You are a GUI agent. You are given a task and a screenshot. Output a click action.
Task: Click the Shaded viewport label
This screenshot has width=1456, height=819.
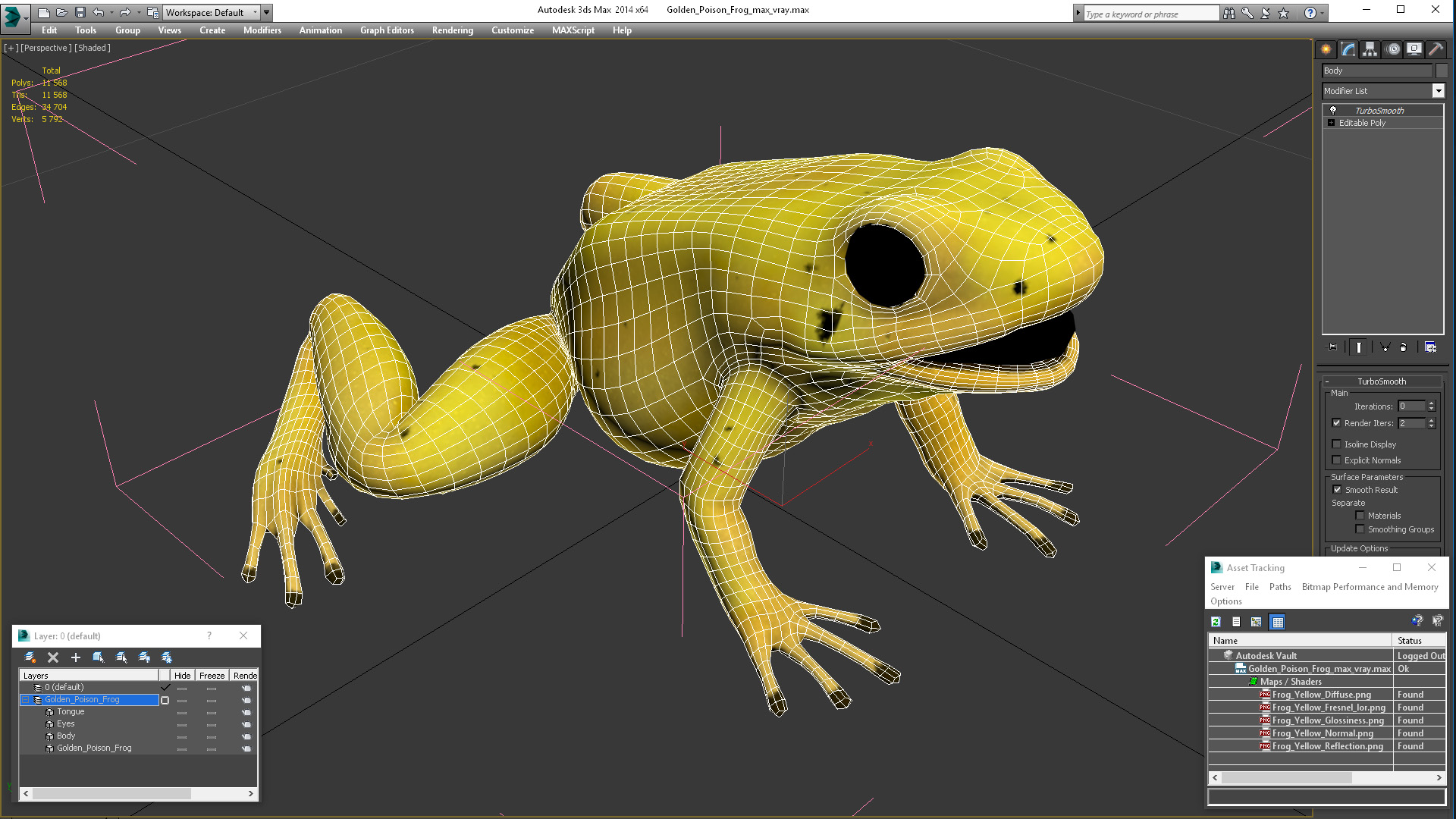[93, 48]
